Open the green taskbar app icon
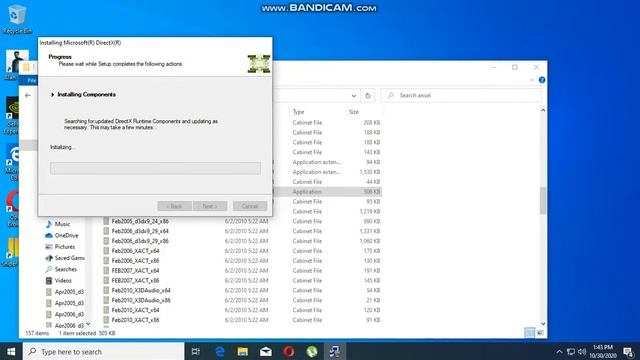Screen dimensions: 640x360 [312, 351]
